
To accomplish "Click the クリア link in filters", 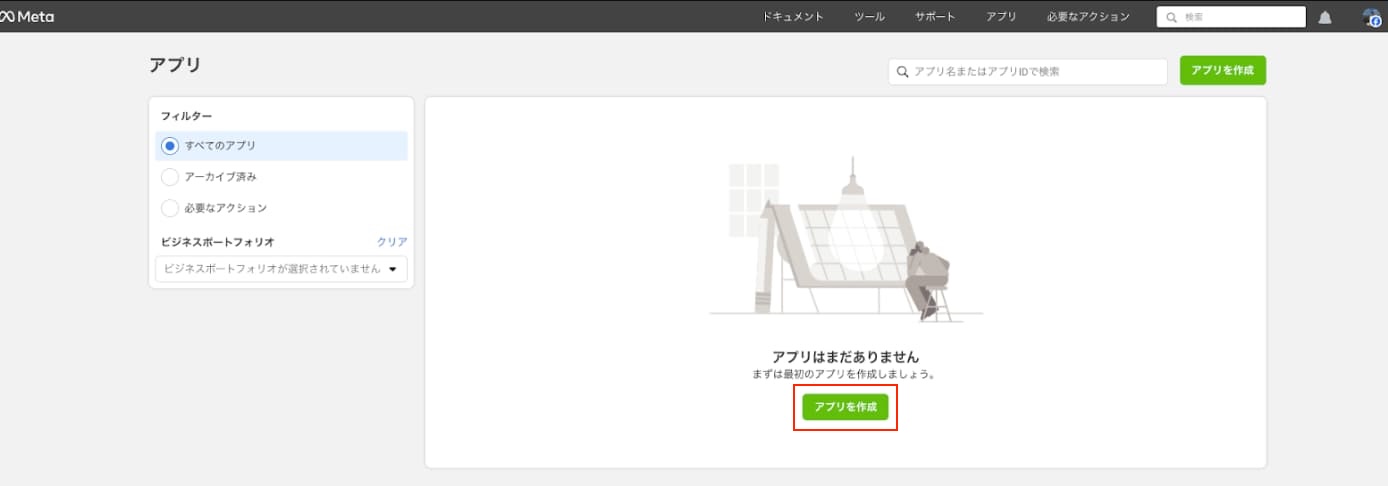I will click(x=392, y=242).
